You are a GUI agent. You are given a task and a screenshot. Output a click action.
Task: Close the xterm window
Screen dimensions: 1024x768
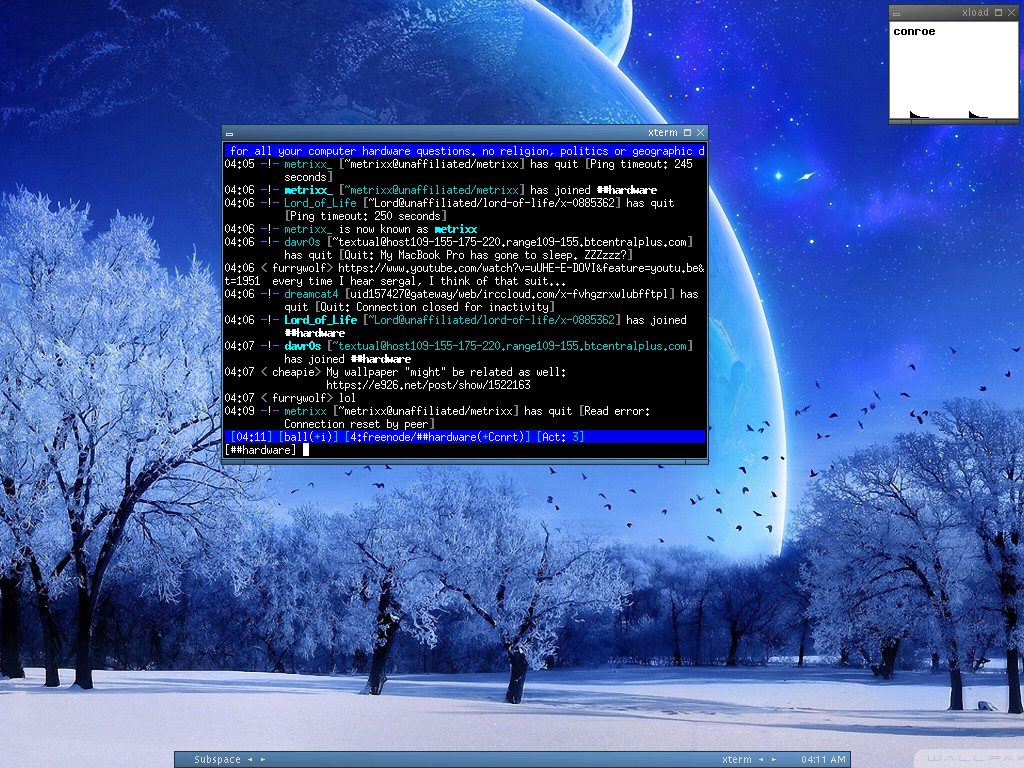(700, 133)
